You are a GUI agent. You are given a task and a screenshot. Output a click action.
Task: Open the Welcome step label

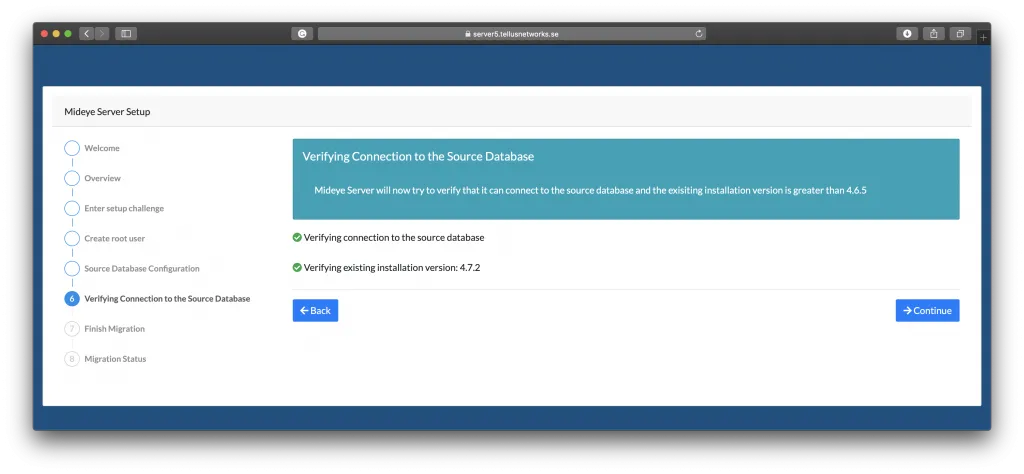102,148
